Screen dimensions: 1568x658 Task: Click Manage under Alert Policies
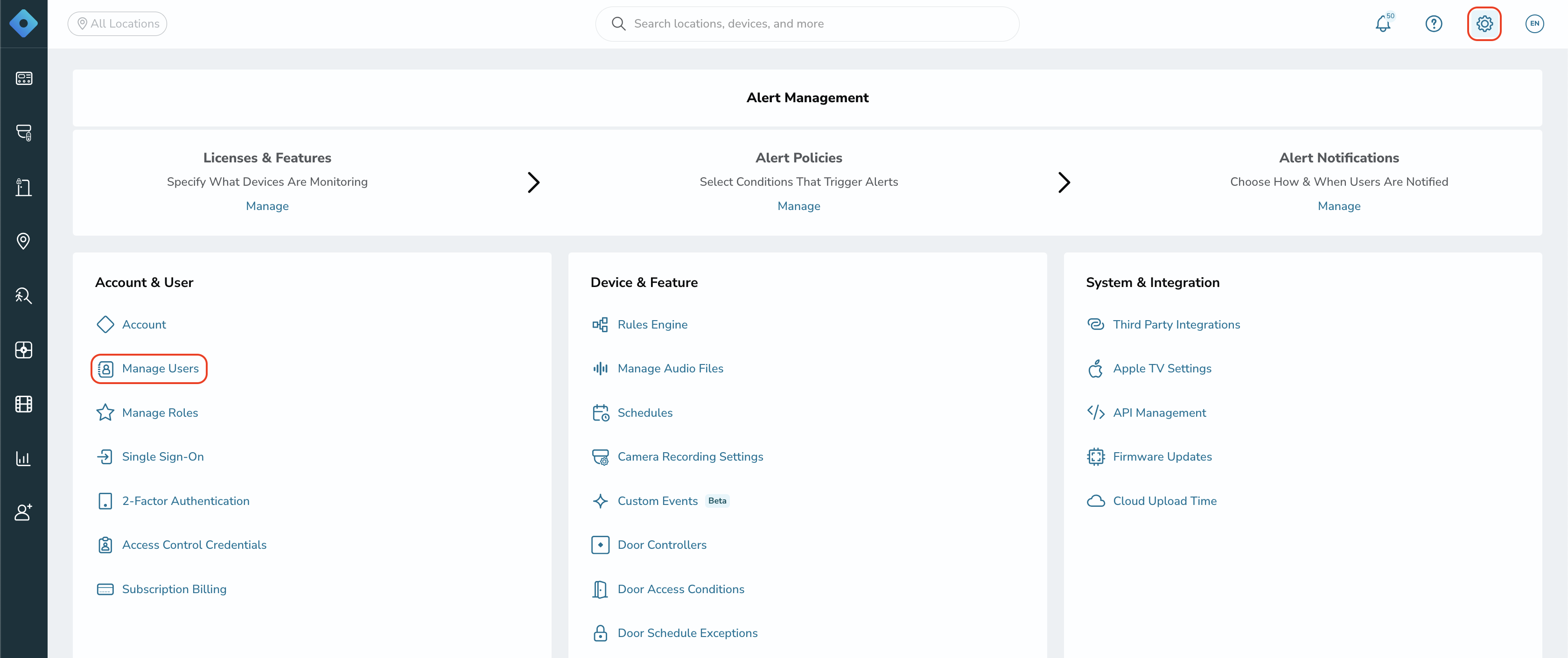pos(798,206)
